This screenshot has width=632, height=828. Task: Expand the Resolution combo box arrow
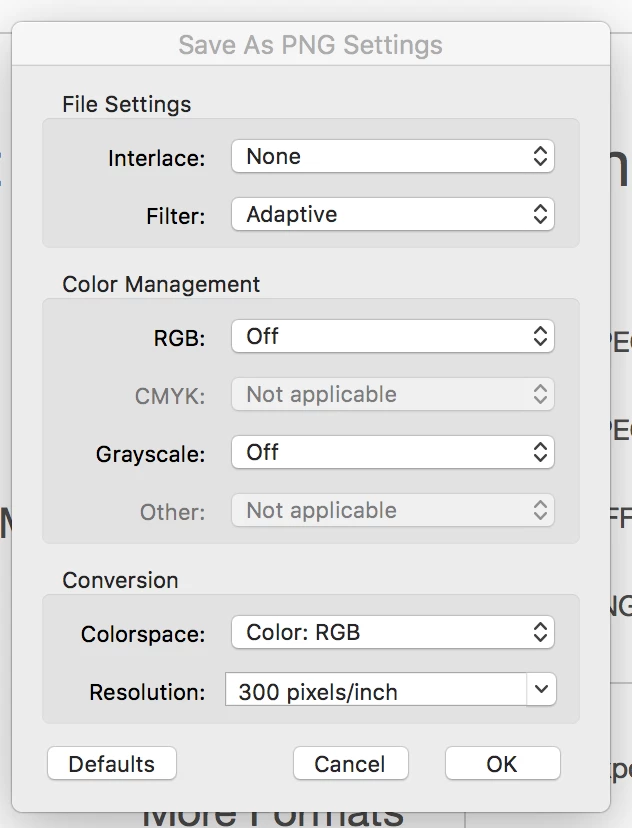tap(541, 690)
